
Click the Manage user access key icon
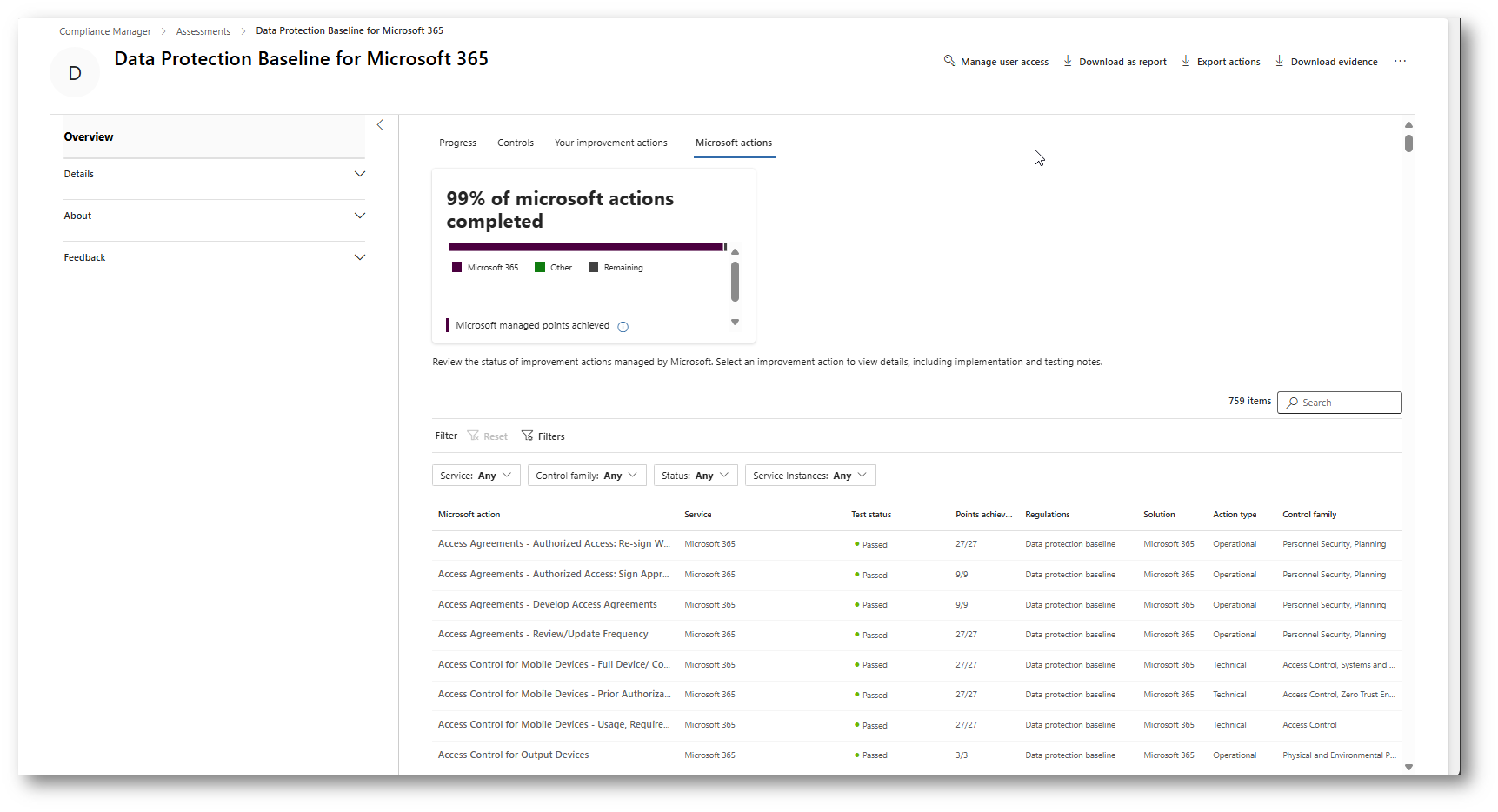[x=949, y=61]
